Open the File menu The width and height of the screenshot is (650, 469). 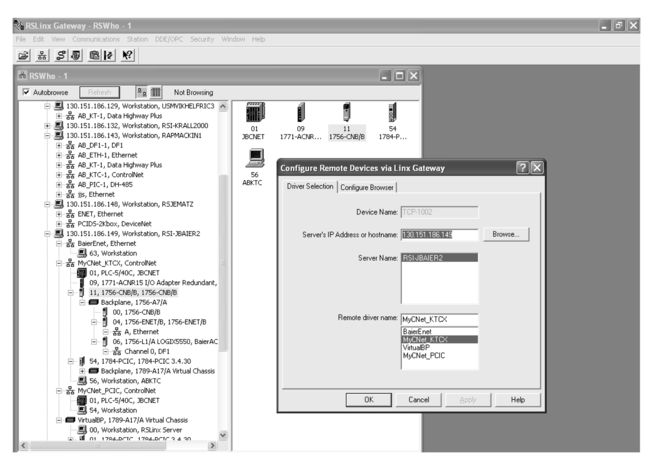coord(21,39)
